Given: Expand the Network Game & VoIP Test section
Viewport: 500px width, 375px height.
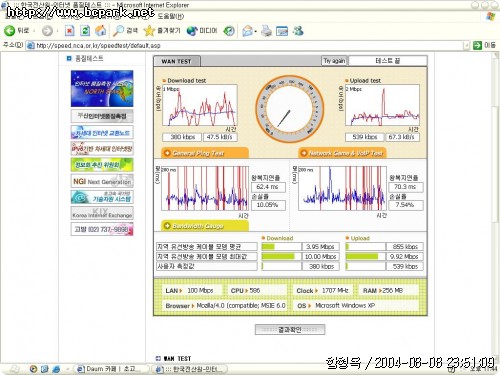Looking at the screenshot, I should coord(342,153).
